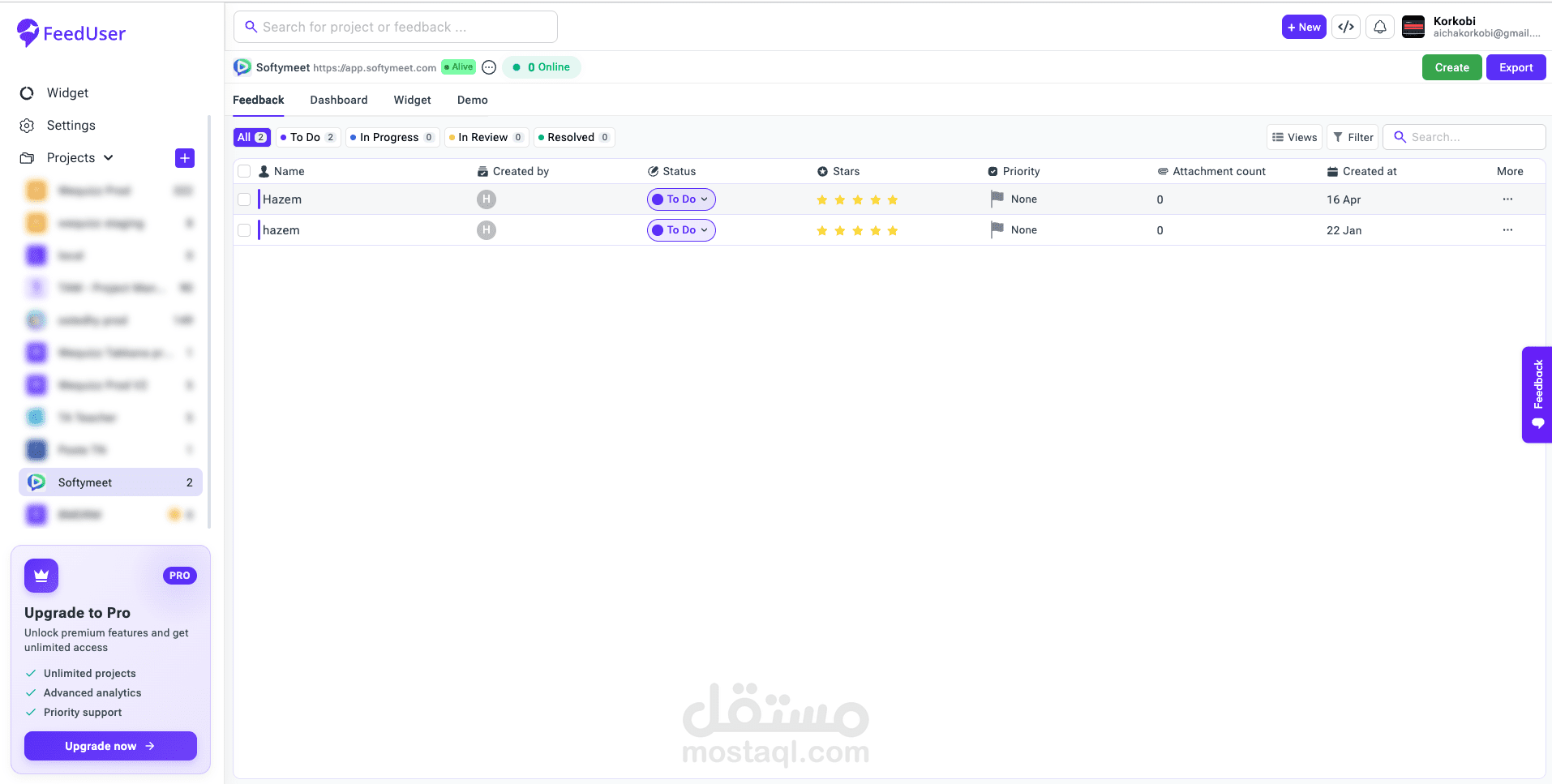
Task: Open the Filter options
Action: 1353,137
